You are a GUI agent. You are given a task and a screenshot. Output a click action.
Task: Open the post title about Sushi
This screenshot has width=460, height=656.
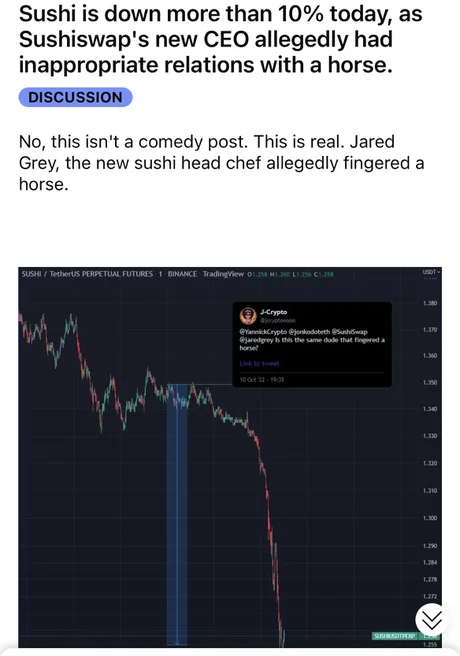pos(221,40)
